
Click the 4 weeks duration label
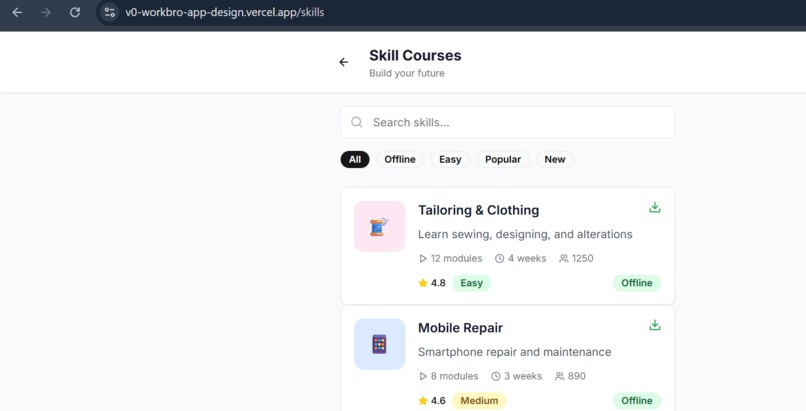tap(527, 258)
